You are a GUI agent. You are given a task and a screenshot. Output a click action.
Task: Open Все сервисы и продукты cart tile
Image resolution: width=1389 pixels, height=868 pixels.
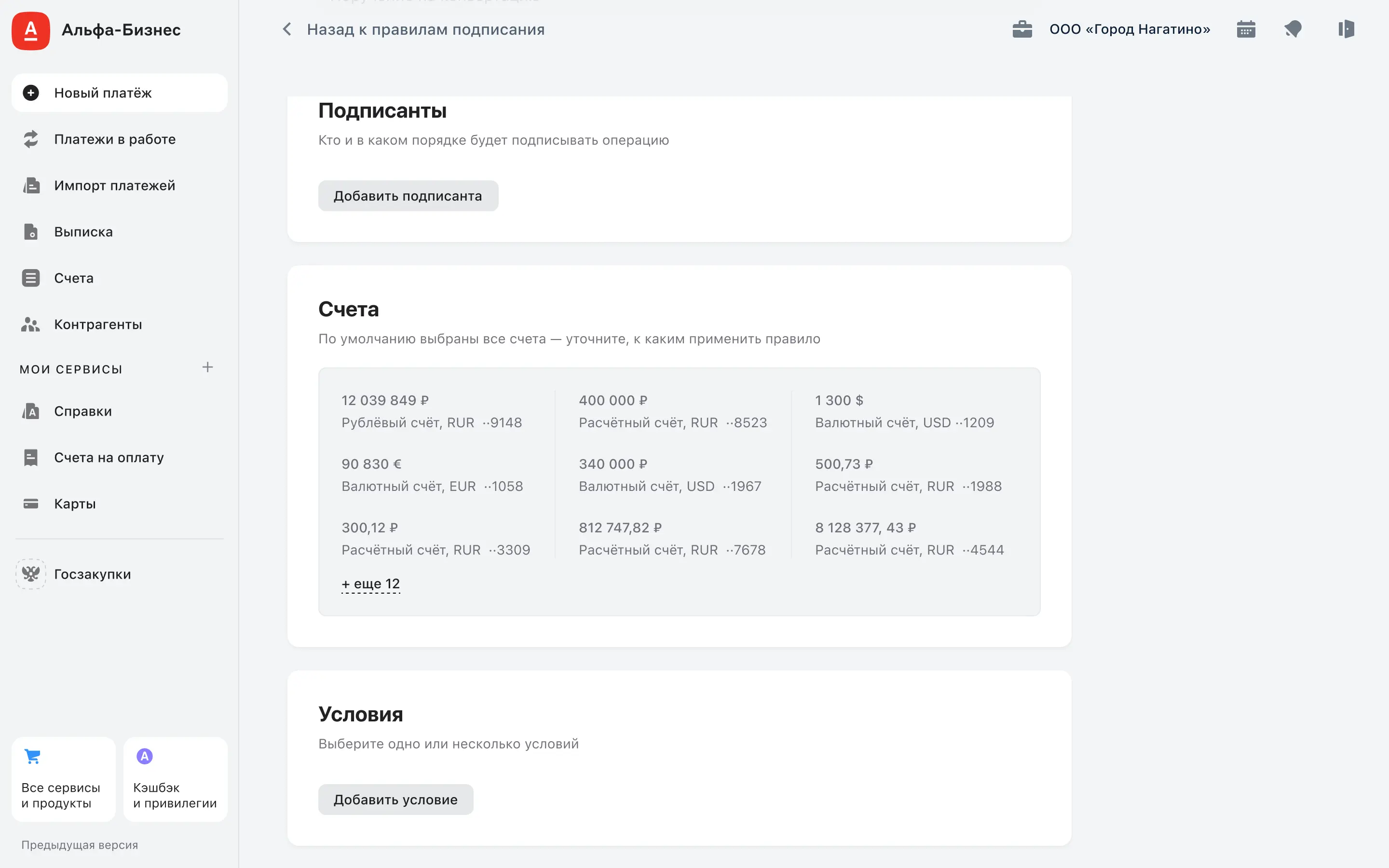point(63,779)
